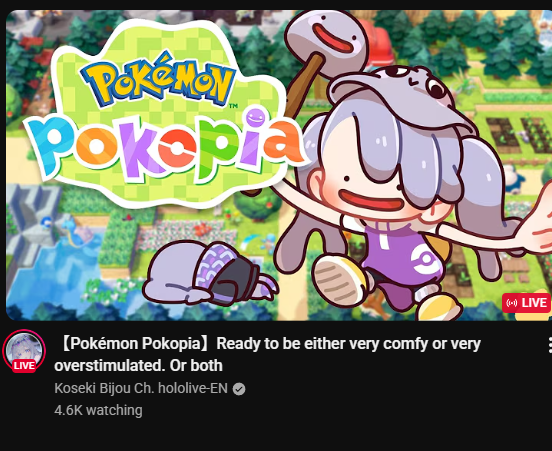
Task: Open the Pokémon Pokopia livestream title
Action: point(268,355)
